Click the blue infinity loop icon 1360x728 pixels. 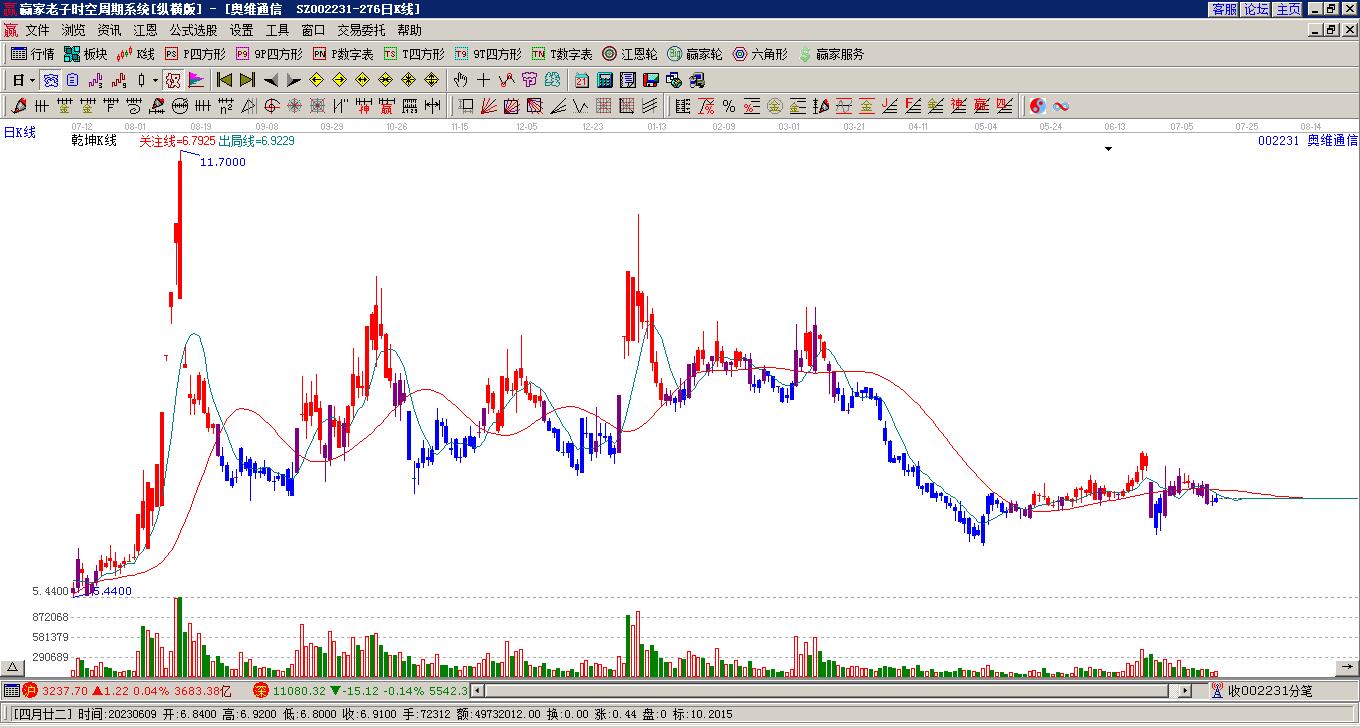(1061, 106)
